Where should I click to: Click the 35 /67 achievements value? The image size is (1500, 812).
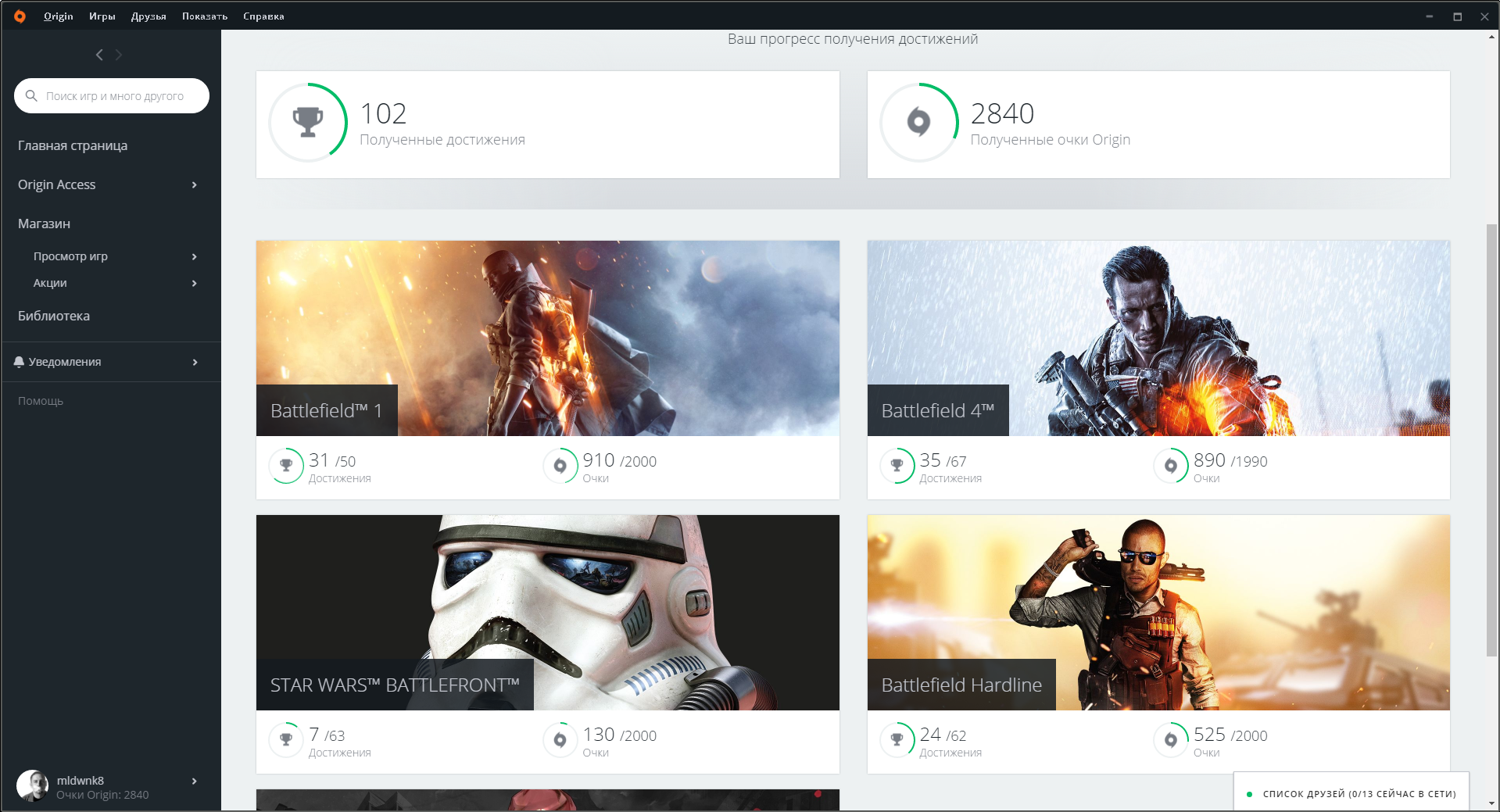[943, 460]
